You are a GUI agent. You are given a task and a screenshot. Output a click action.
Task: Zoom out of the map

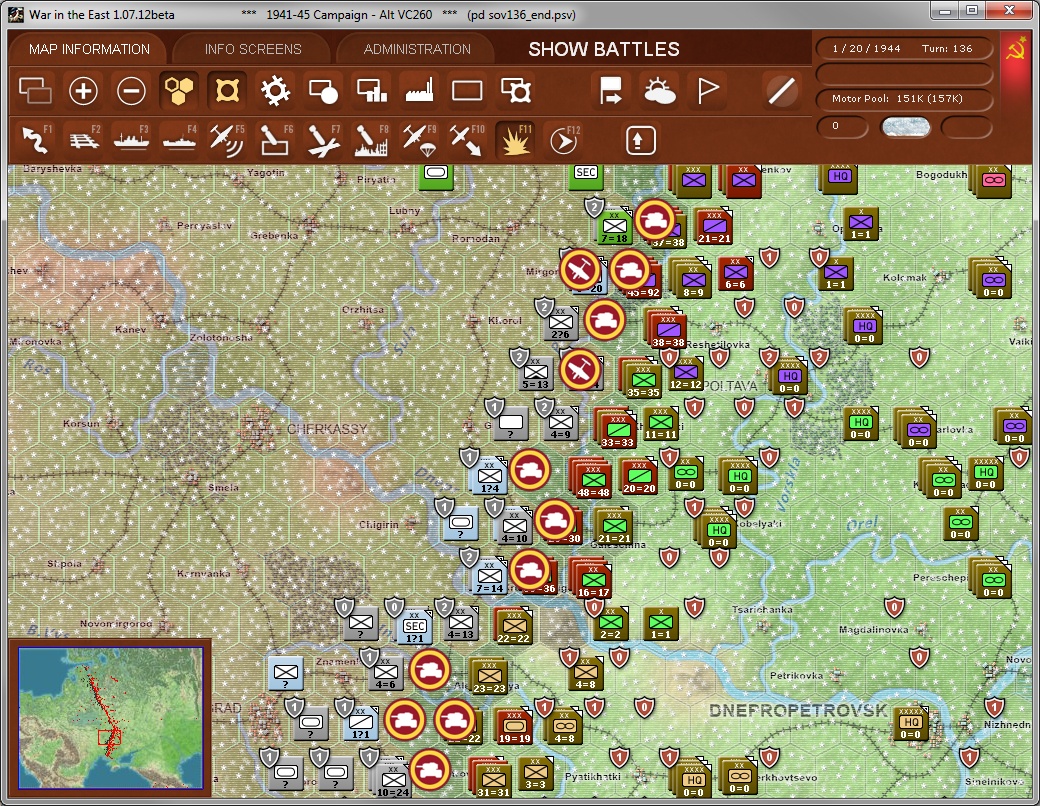pos(131,90)
